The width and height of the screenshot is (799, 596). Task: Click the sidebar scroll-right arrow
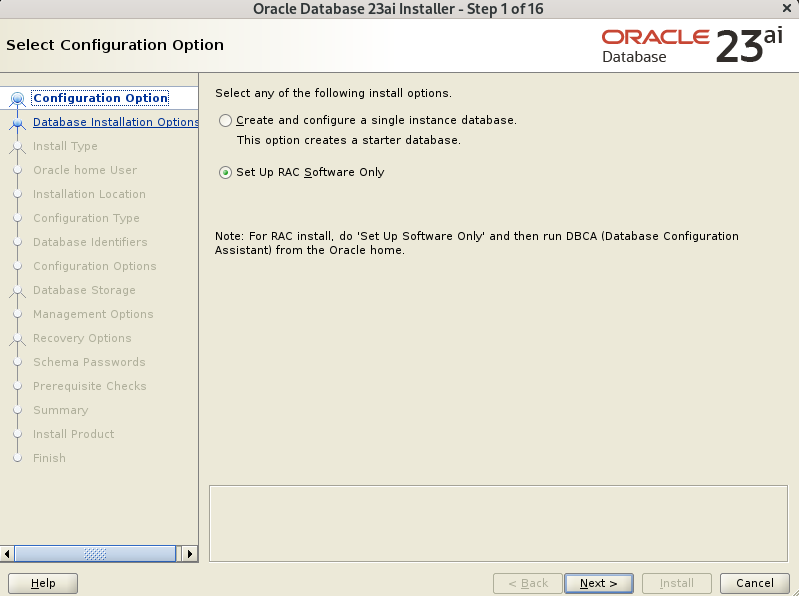[190, 554]
